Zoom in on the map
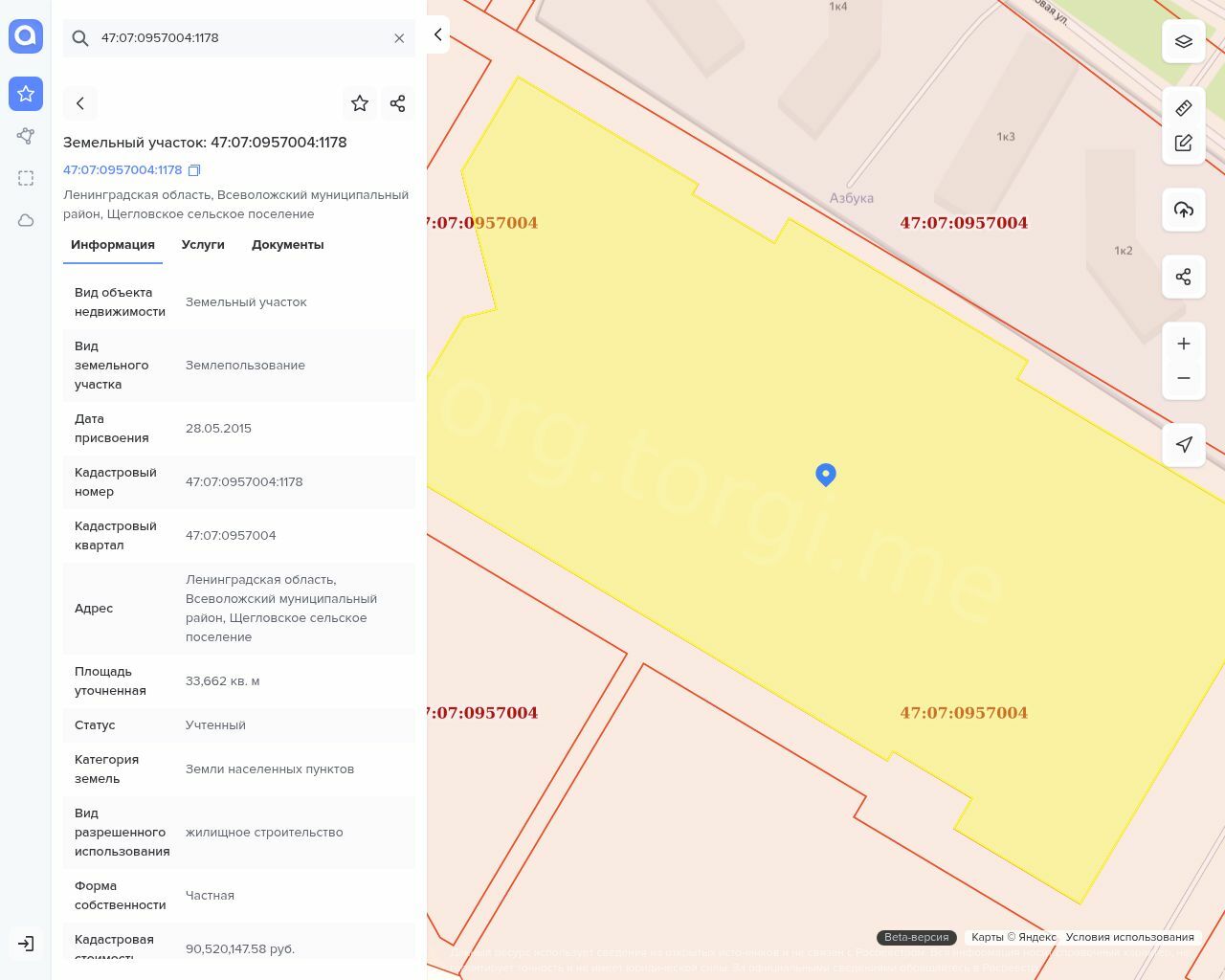1225x980 pixels. [1184, 344]
